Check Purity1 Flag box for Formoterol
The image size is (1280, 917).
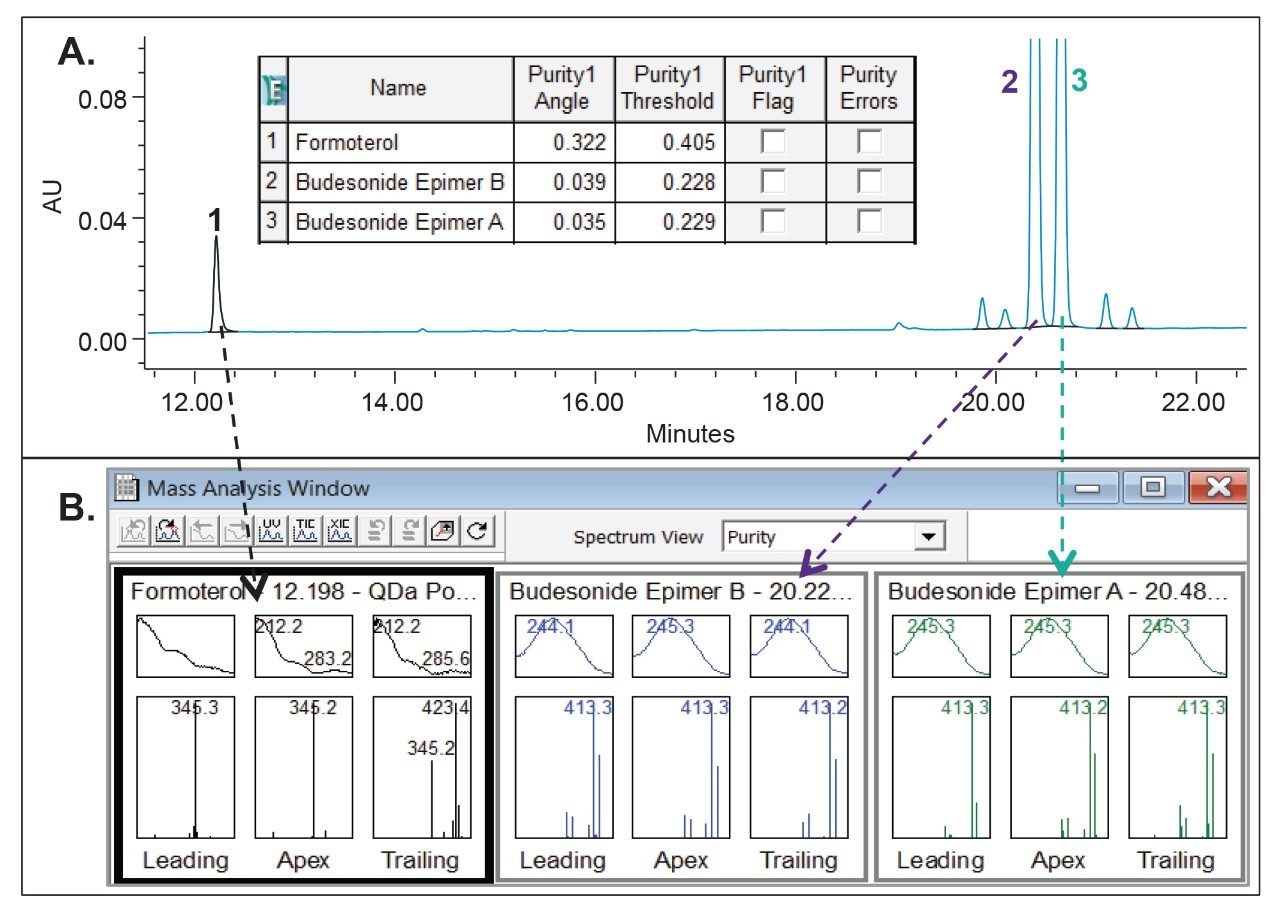(x=771, y=143)
